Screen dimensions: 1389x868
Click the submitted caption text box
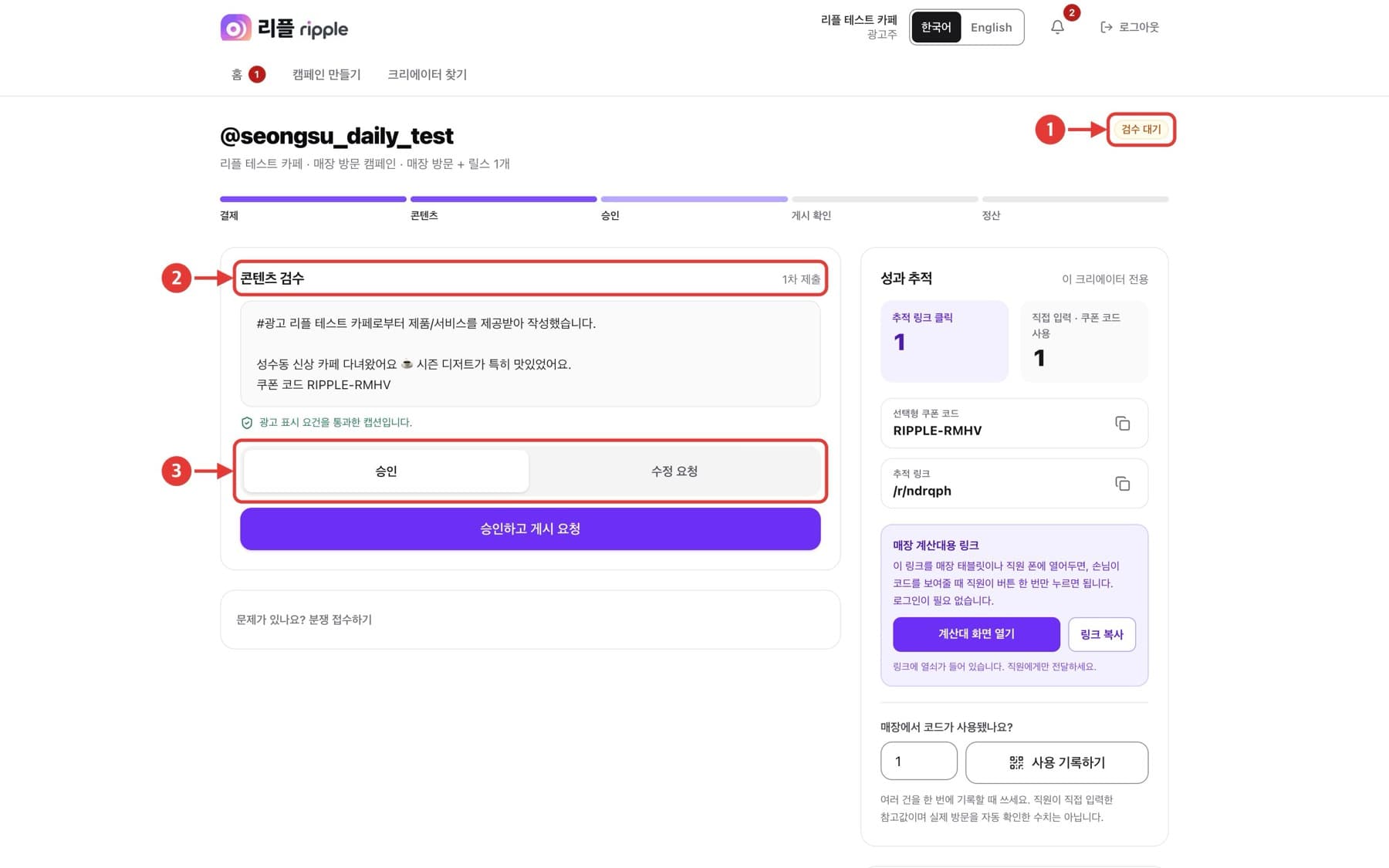click(530, 353)
